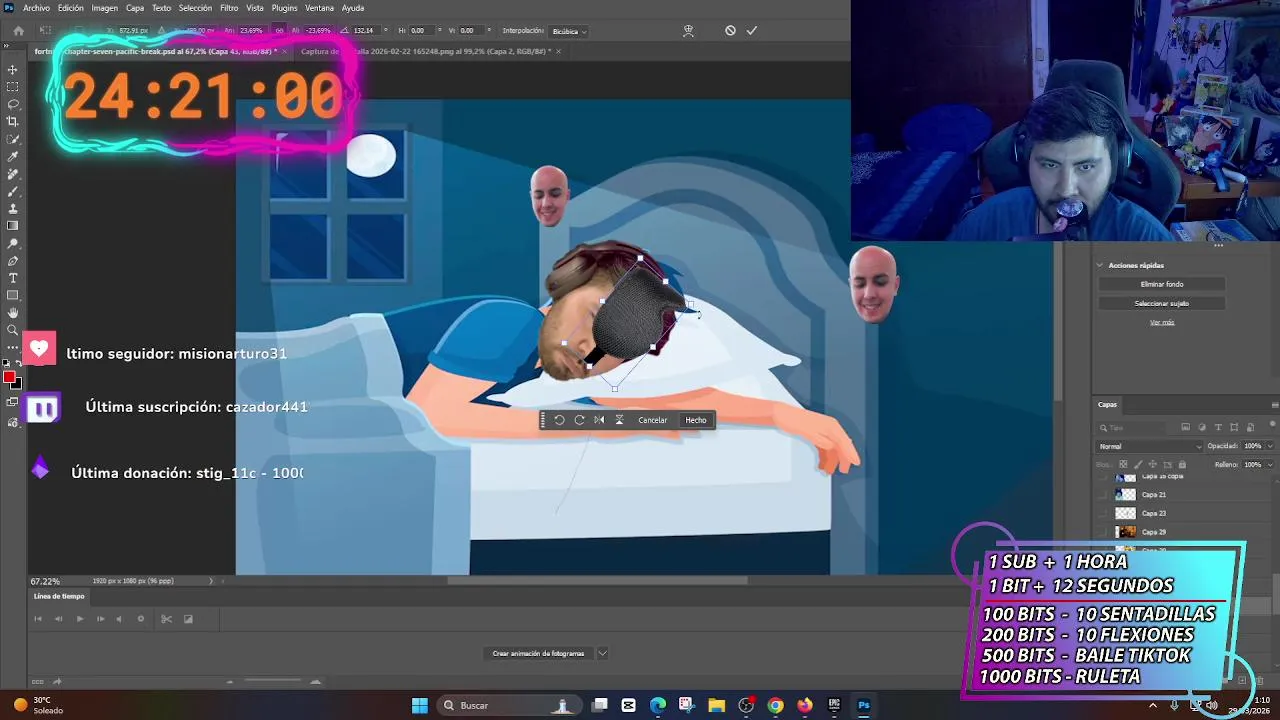This screenshot has width=1280, height=720.
Task: Select the Eyedropper tool
Action: [13, 157]
